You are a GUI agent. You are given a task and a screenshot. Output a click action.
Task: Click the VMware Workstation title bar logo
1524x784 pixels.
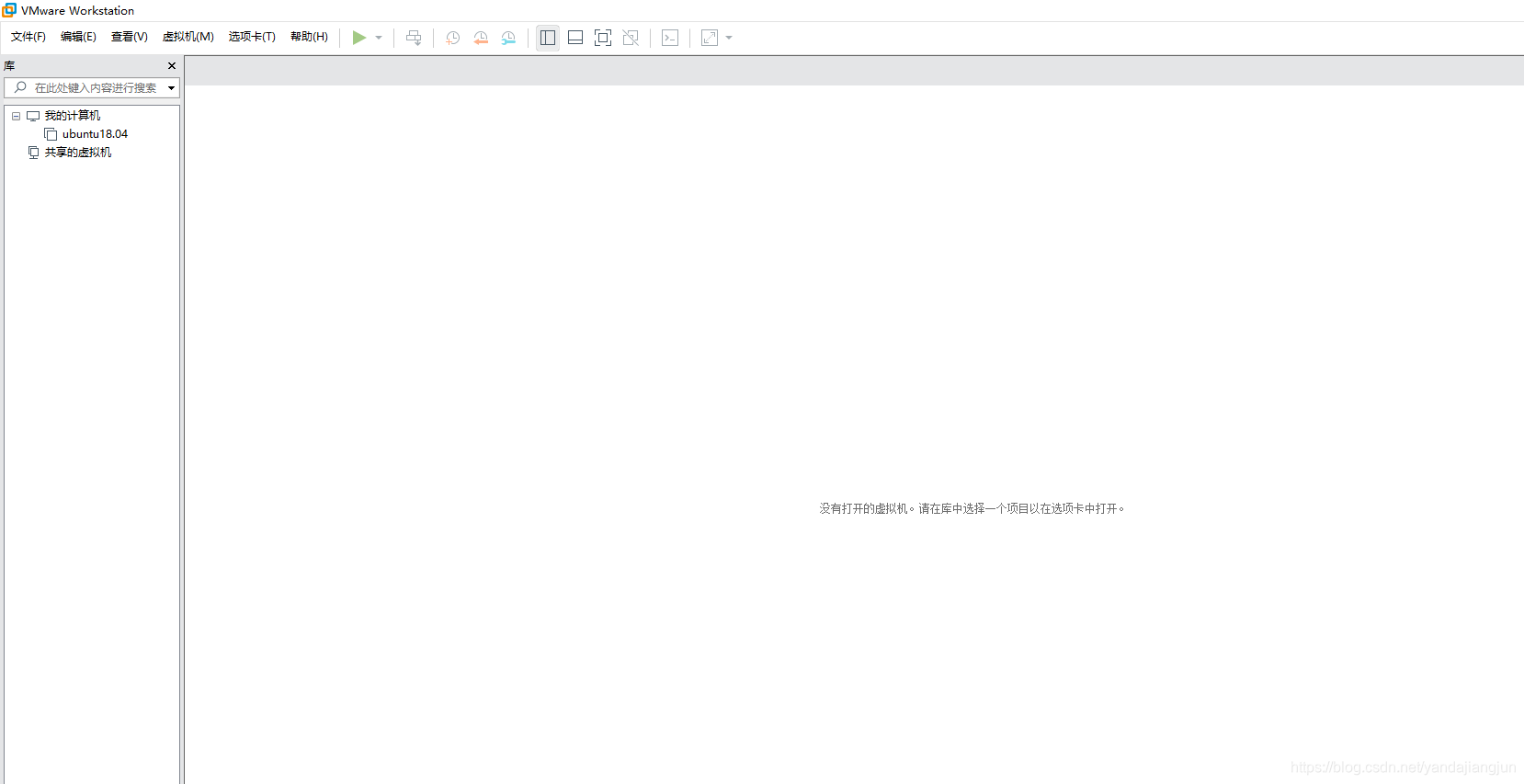[9, 10]
